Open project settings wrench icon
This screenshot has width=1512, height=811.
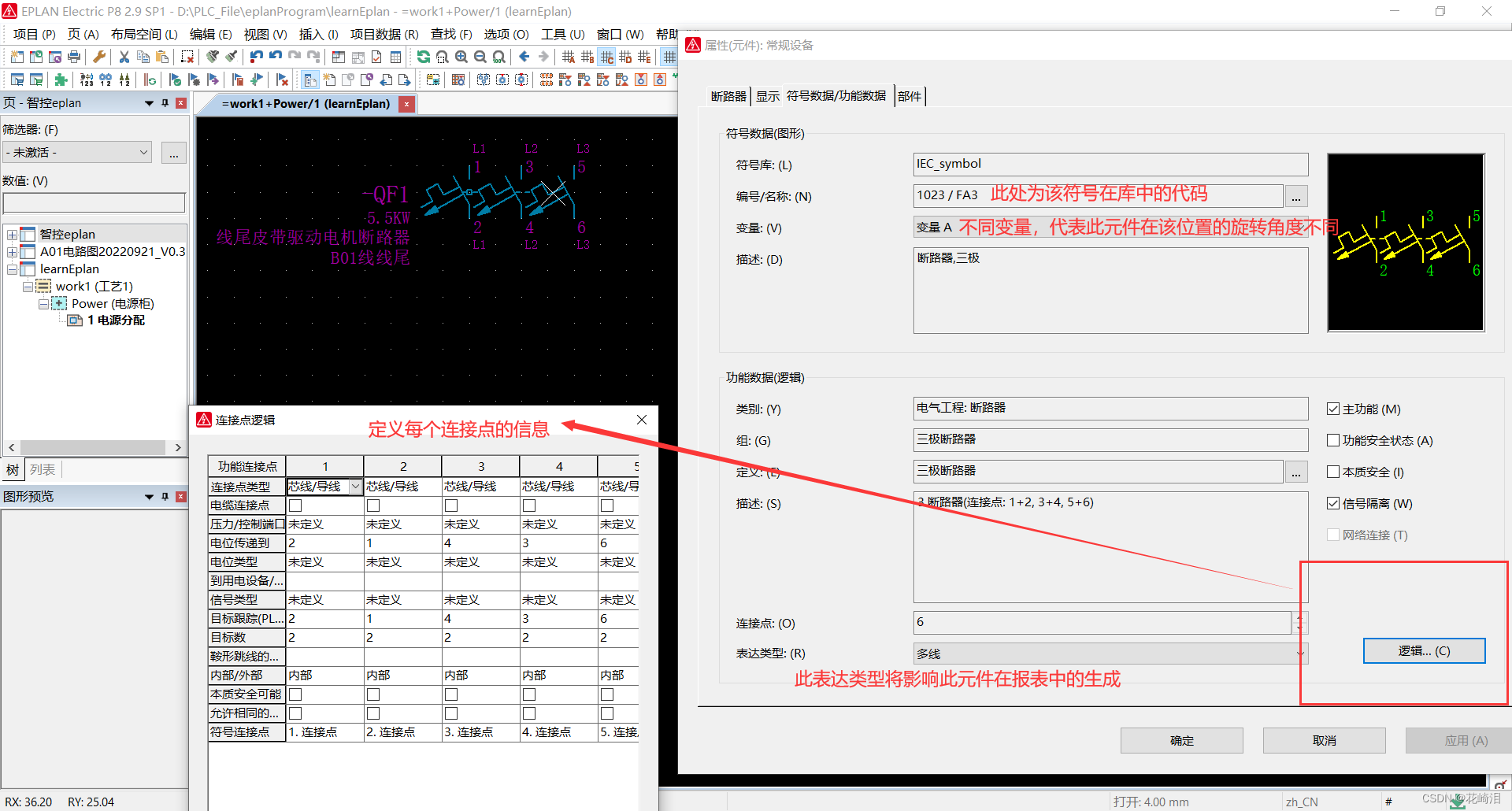click(x=98, y=56)
